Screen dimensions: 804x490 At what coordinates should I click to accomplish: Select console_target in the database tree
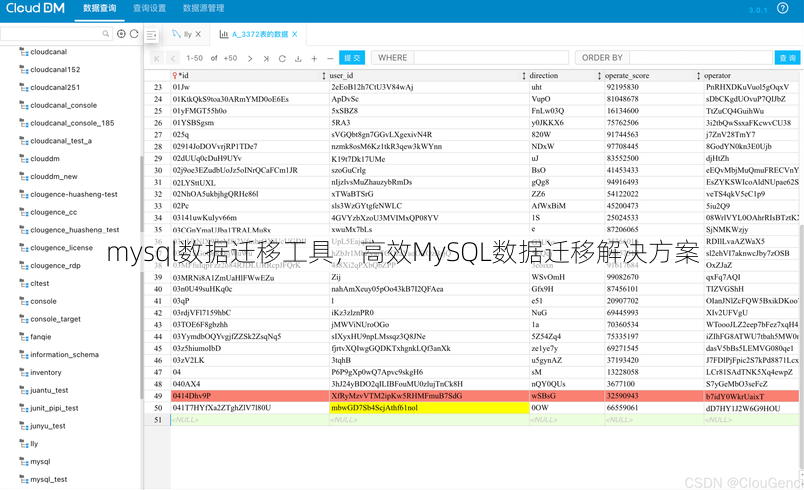click(x=55, y=319)
